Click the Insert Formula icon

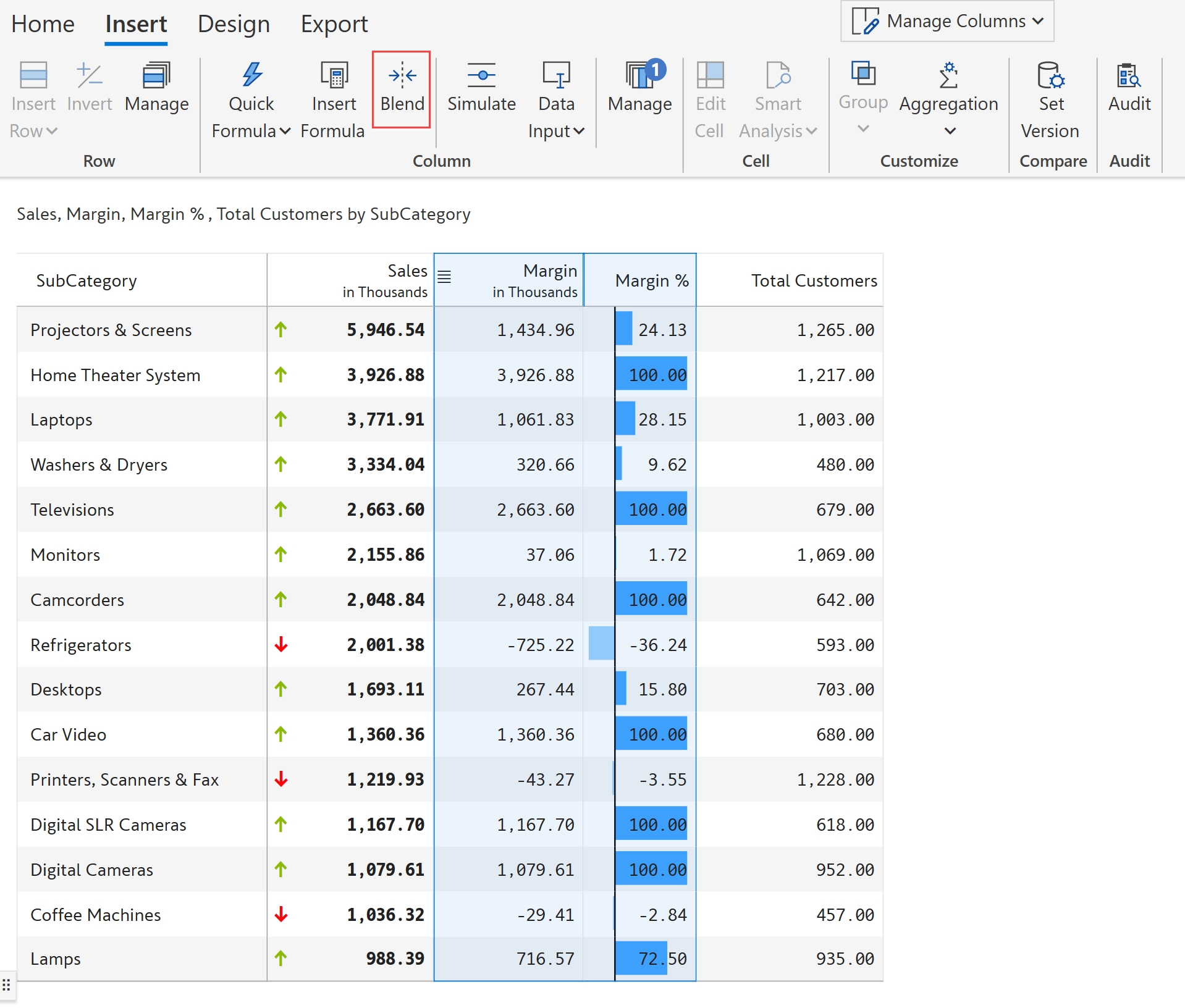coord(334,76)
